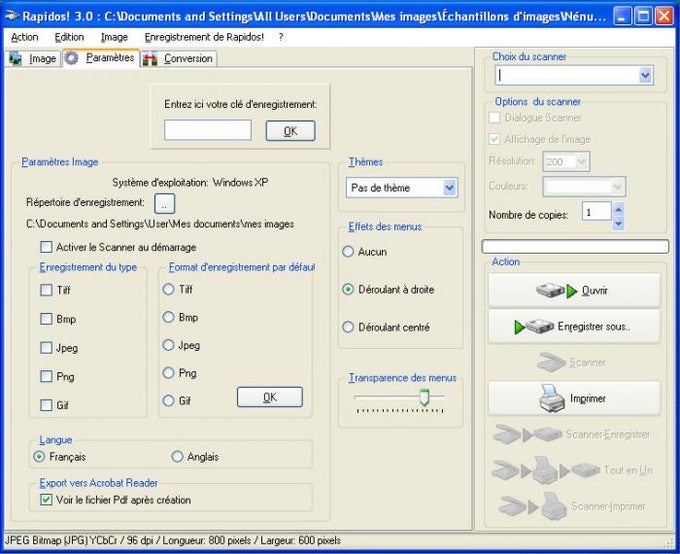Select Gif as default save format
The height and width of the screenshot is (554, 680).
[168, 400]
